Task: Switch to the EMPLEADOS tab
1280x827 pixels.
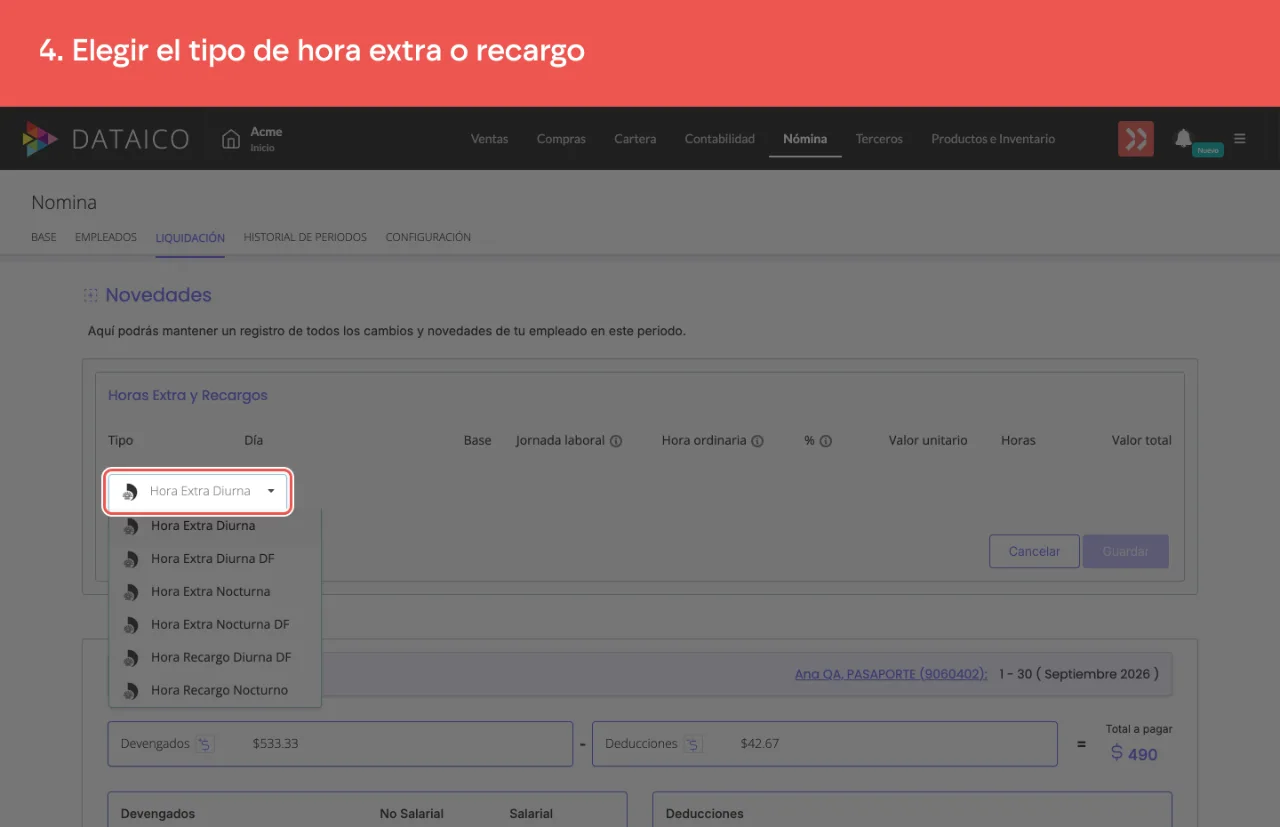Action: pyautogui.click(x=106, y=238)
